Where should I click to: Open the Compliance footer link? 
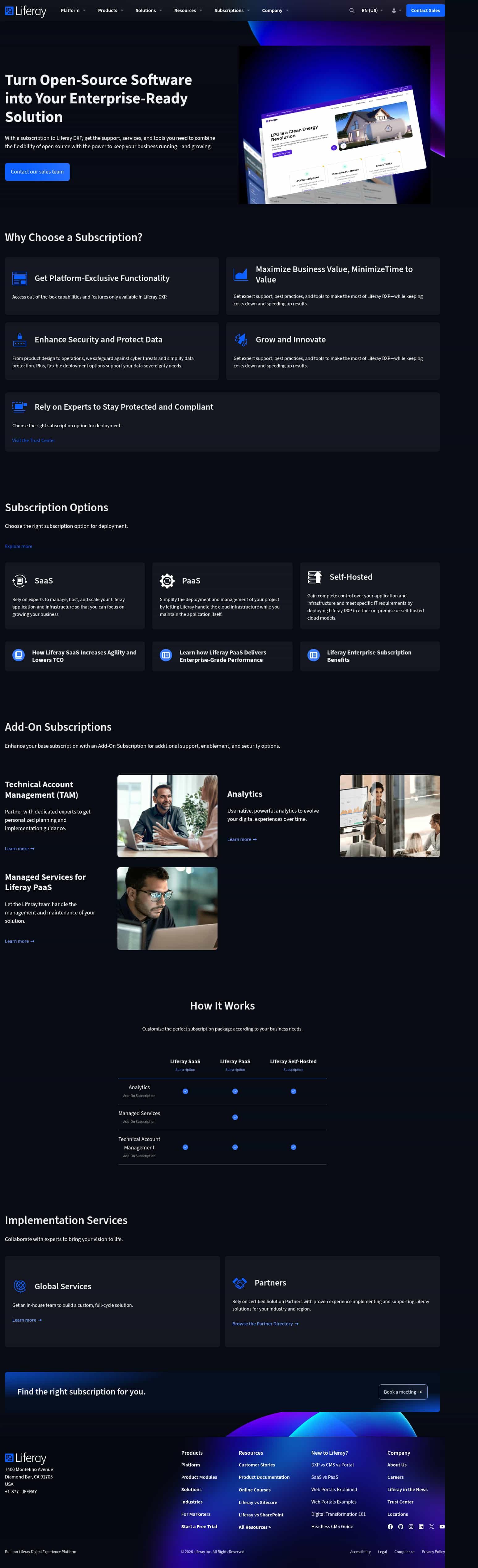404,1552
